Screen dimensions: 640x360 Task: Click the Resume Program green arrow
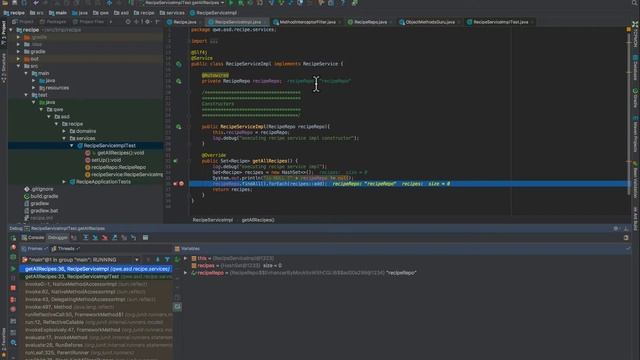(13, 269)
